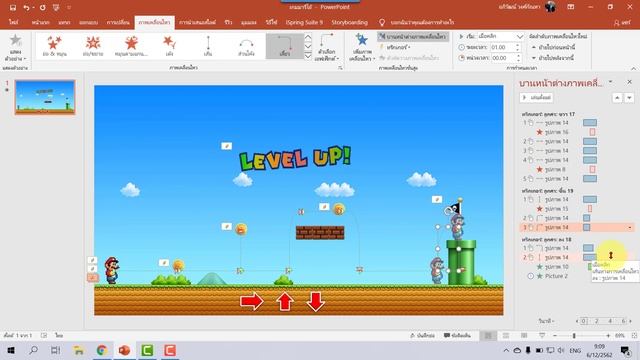The width and height of the screenshot is (640, 360).
Task: Save the presentation with the floppy disk icon
Action: pyautogui.click(x=13, y=7)
